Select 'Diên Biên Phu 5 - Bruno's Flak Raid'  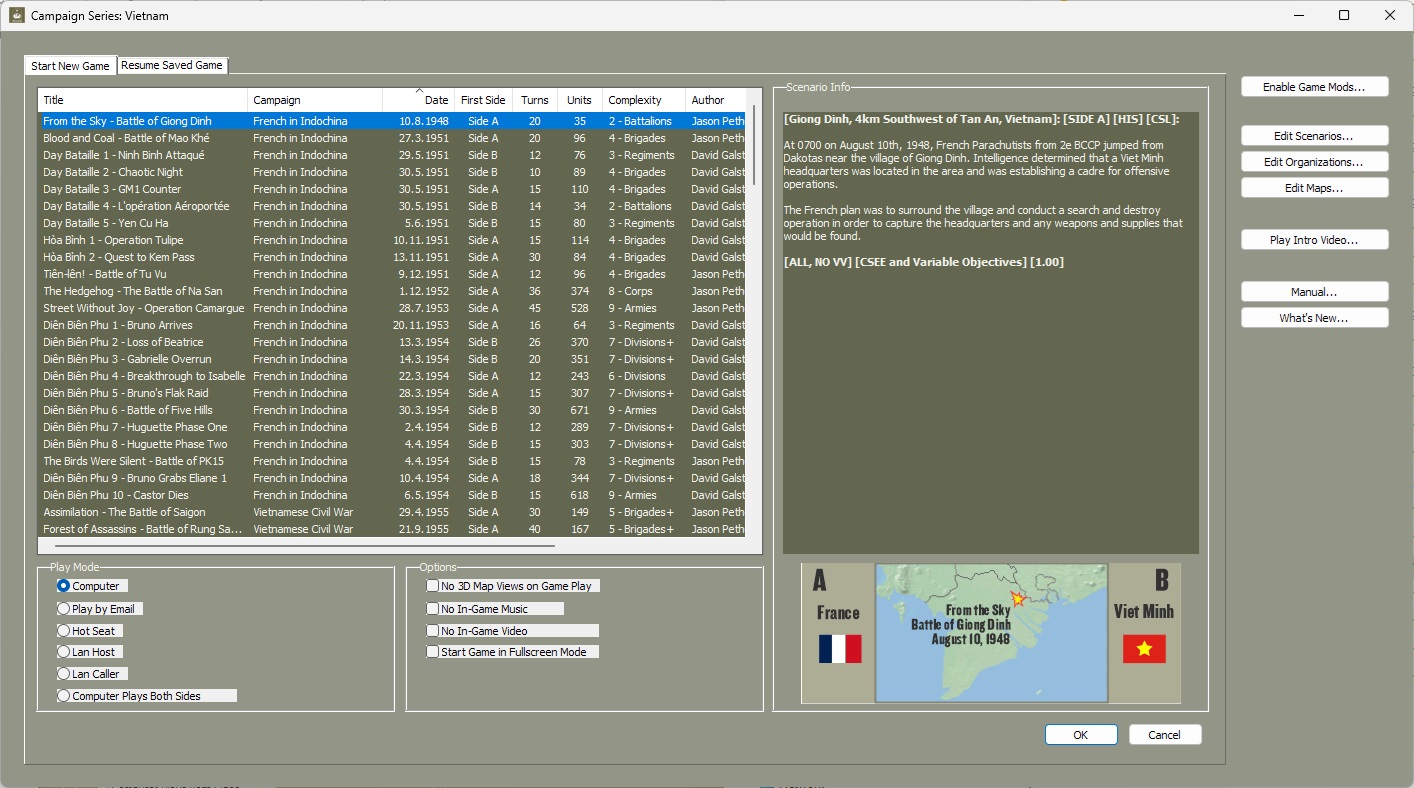(x=392, y=393)
